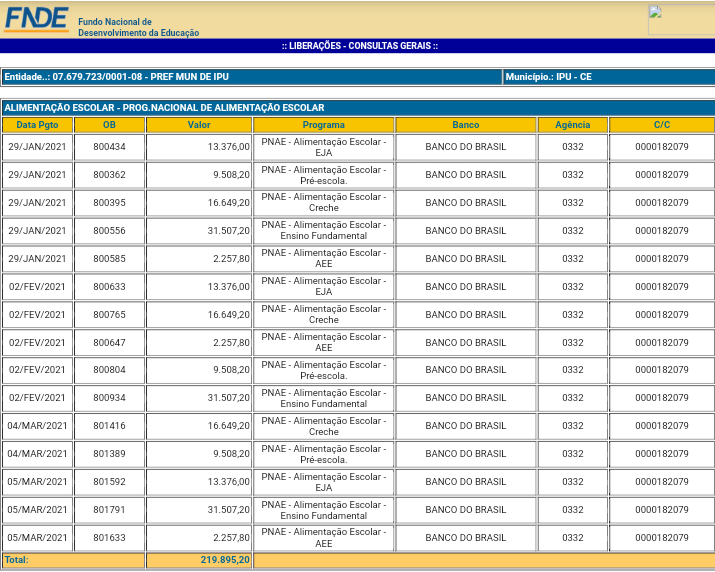Select OB number 800647

[x=109, y=343]
